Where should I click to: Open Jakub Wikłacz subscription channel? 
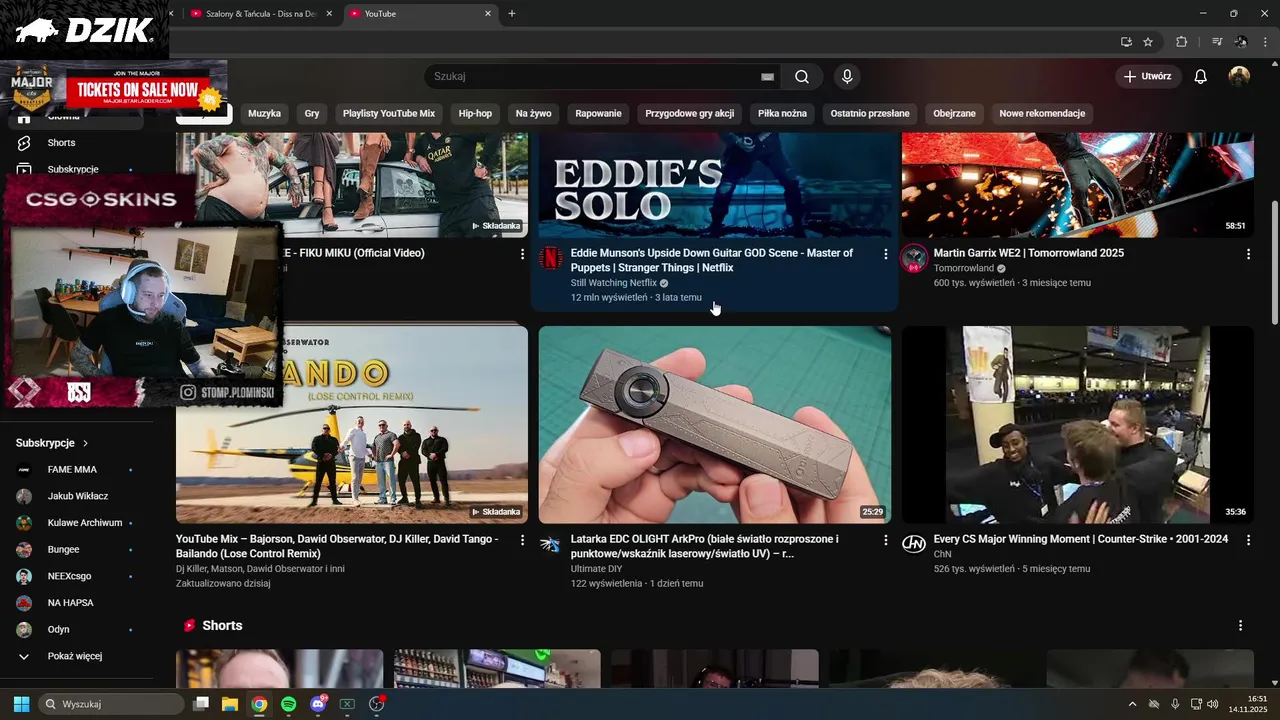pyautogui.click(x=75, y=496)
